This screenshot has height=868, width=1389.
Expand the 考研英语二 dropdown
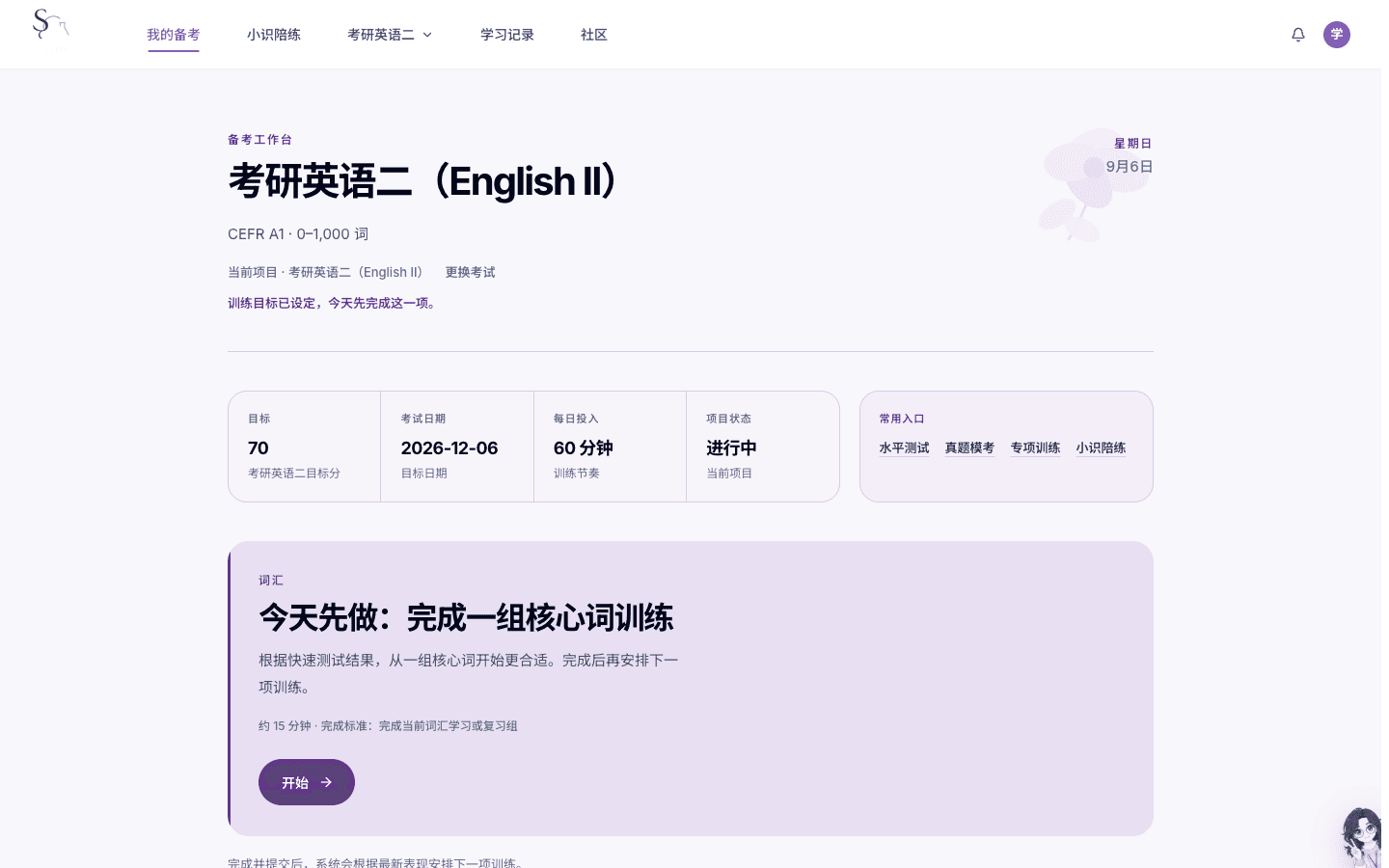coord(390,35)
